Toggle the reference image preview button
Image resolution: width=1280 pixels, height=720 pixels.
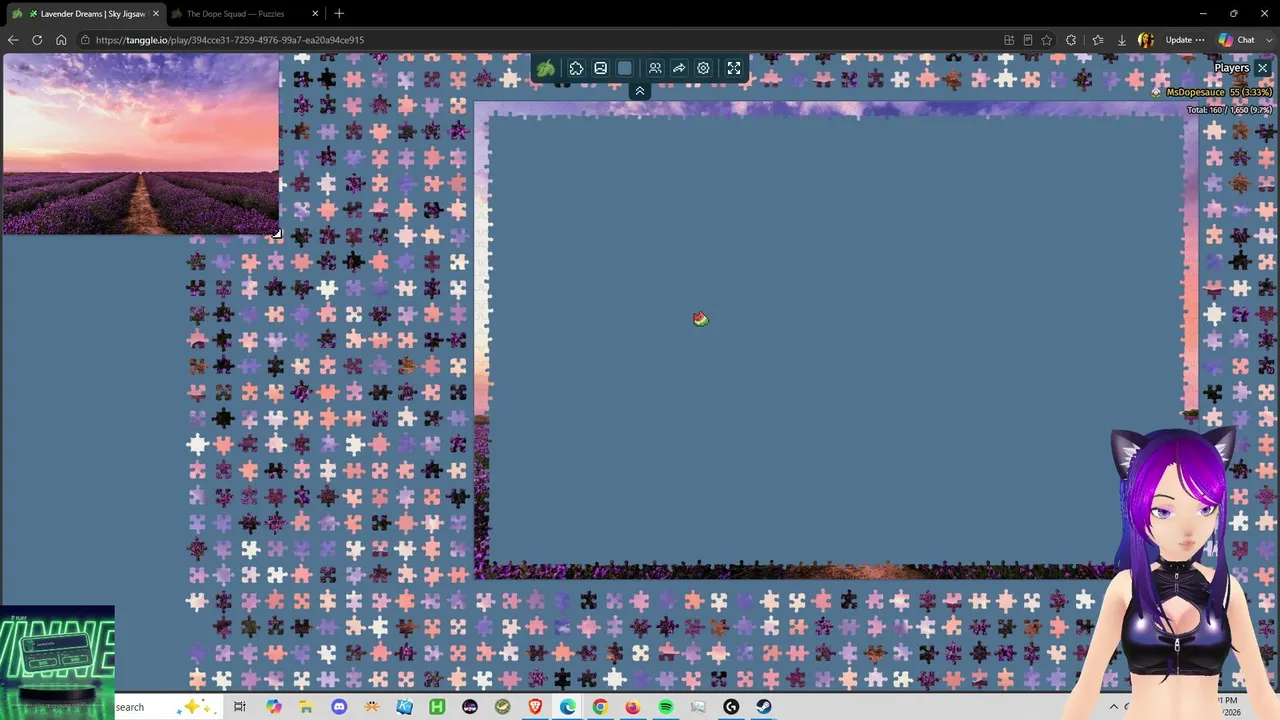[600, 68]
